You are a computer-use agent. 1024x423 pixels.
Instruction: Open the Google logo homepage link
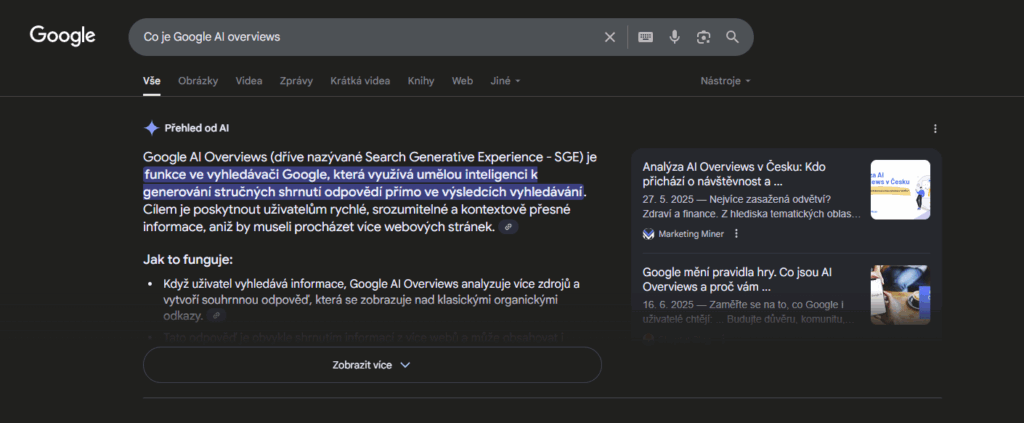point(63,37)
